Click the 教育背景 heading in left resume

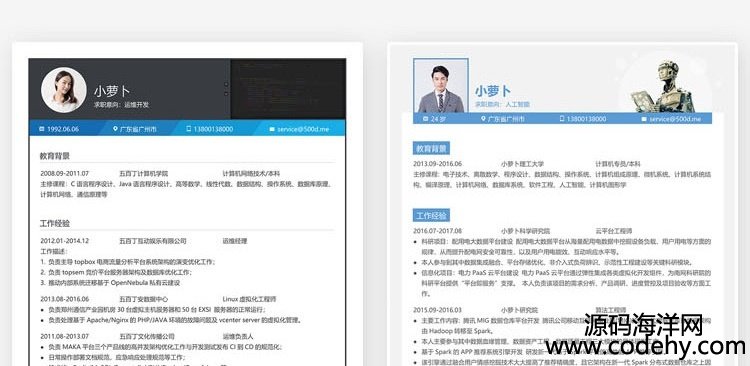coord(55,155)
